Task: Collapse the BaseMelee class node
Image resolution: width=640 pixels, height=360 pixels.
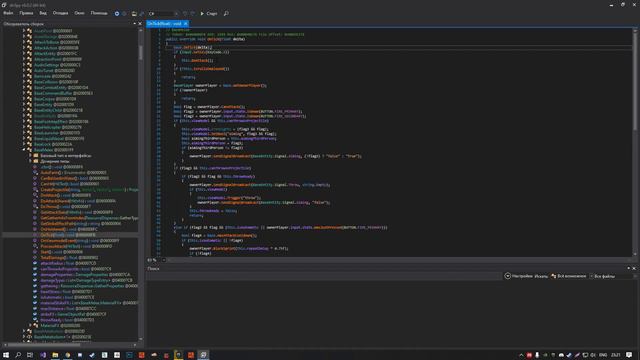Action: coord(24,150)
